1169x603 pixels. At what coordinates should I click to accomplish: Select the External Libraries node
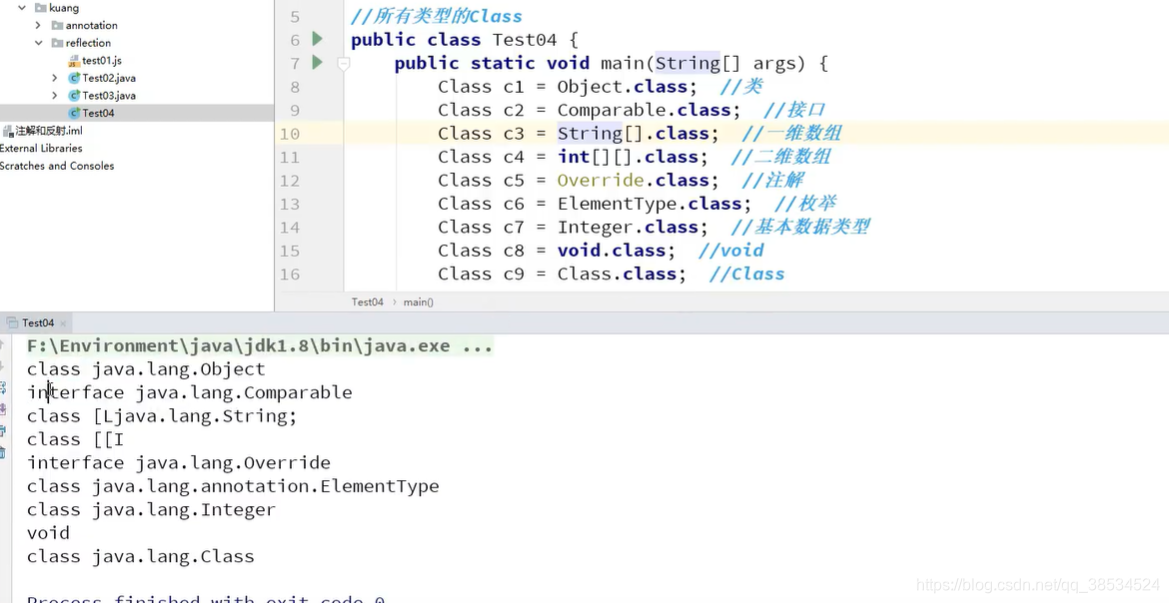(41, 148)
